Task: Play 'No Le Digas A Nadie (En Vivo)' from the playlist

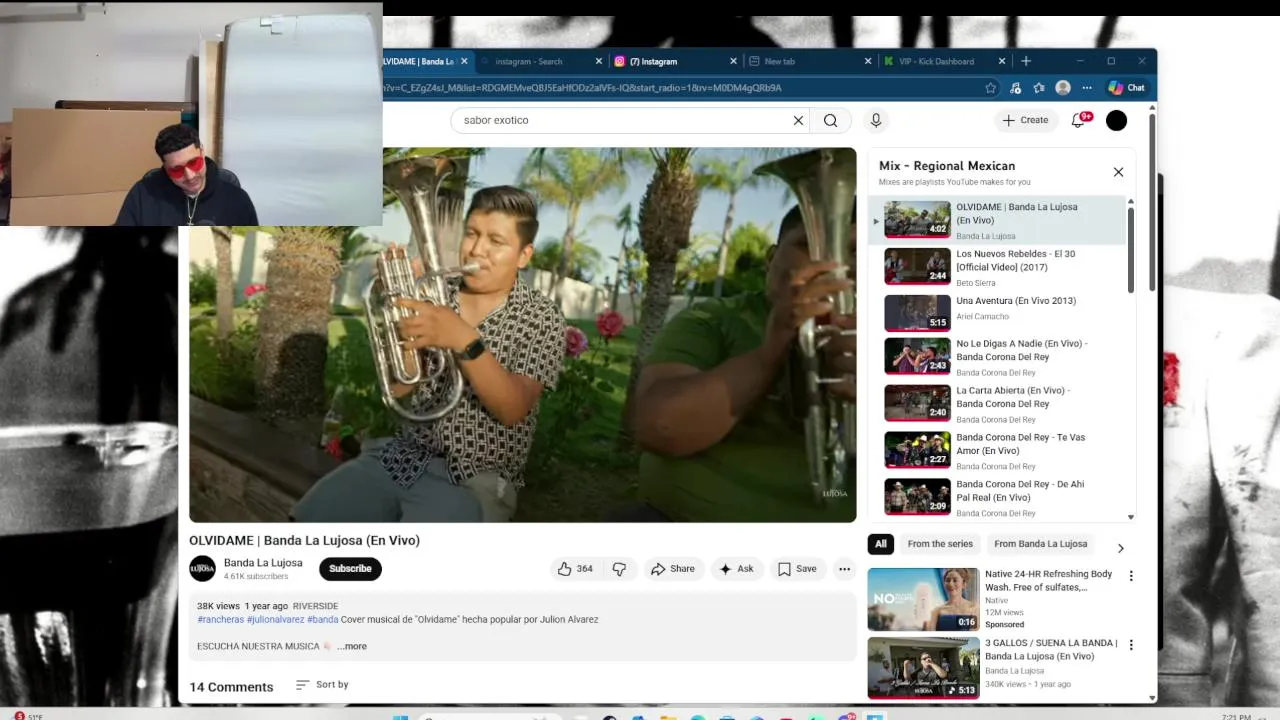Action: click(x=1000, y=357)
